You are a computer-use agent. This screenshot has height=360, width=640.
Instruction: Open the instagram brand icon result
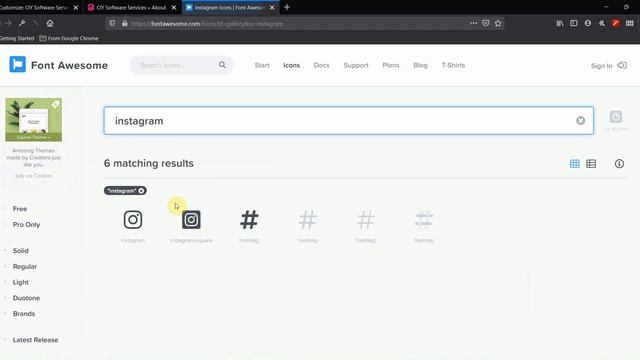coord(133,220)
